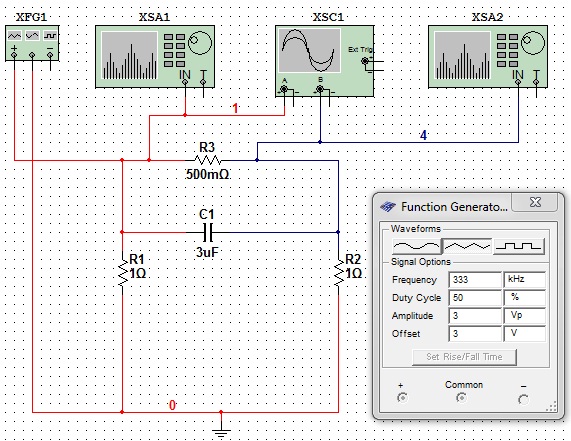Open the kHz frequency unit selector
Image resolution: width=571 pixels, height=441 pixels.
click(x=524, y=280)
